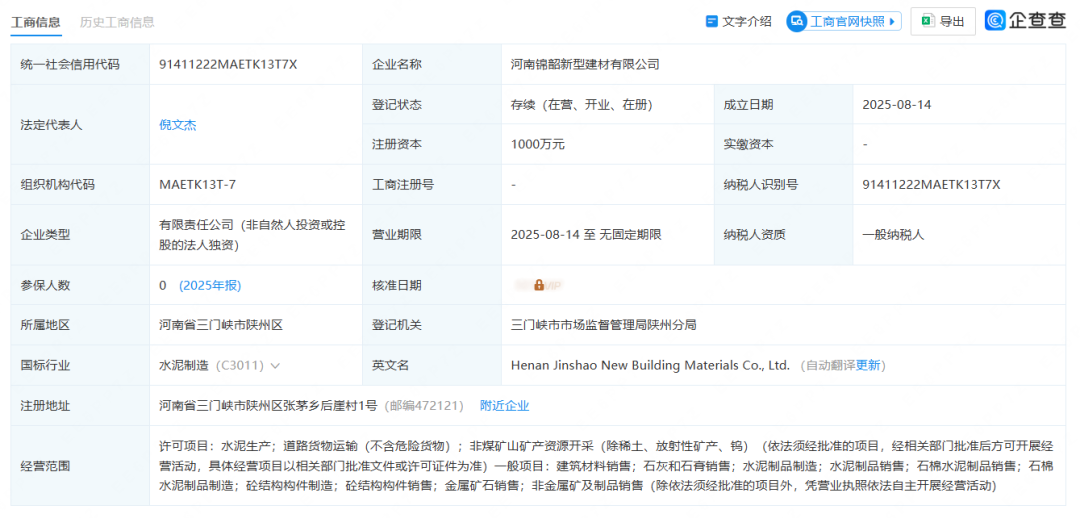This screenshot has height=518, width=1080.
Task: Open the 历史工商信息 tab
Action: click(x=117, y=22)
